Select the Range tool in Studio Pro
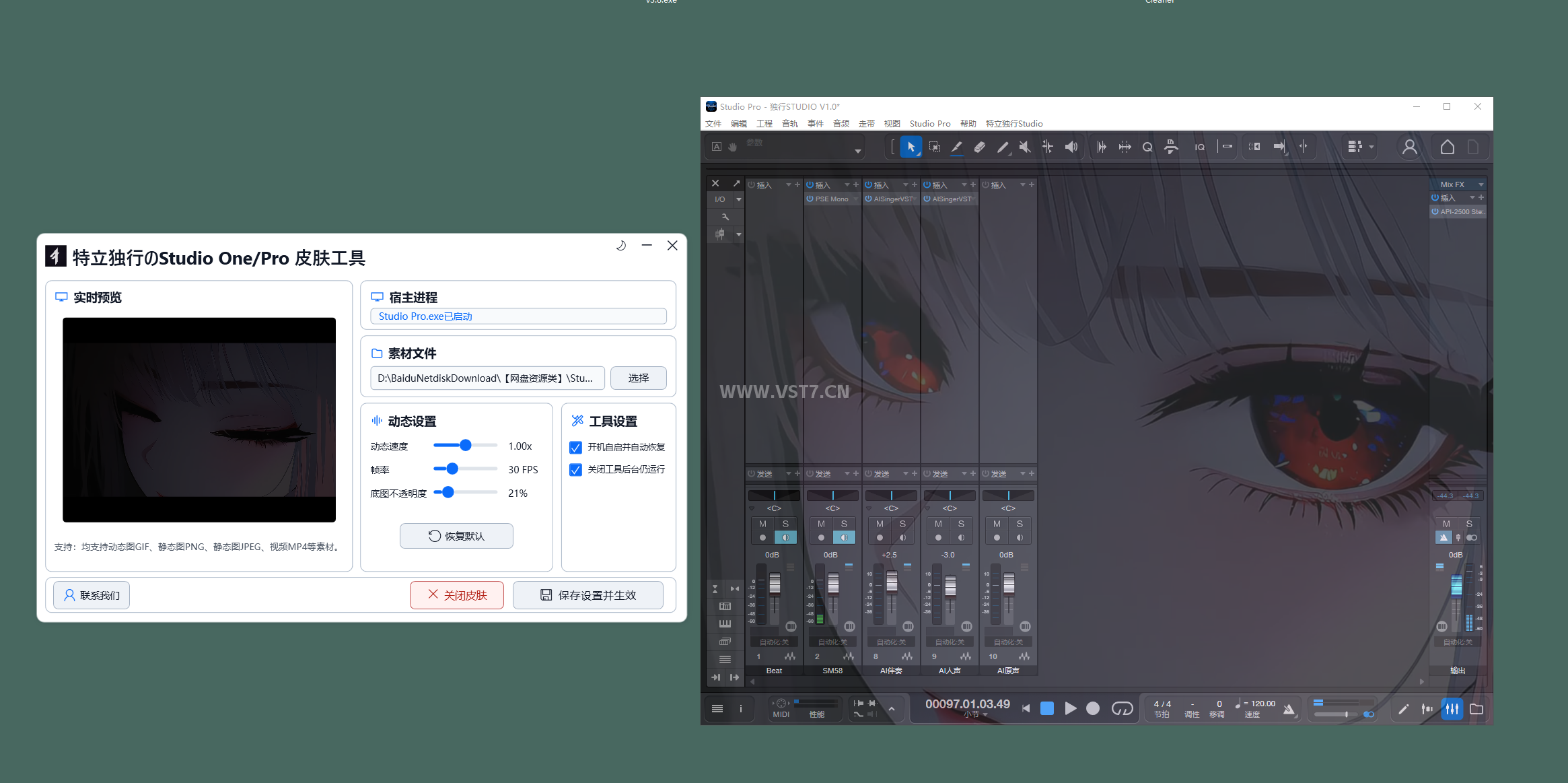 934,147
